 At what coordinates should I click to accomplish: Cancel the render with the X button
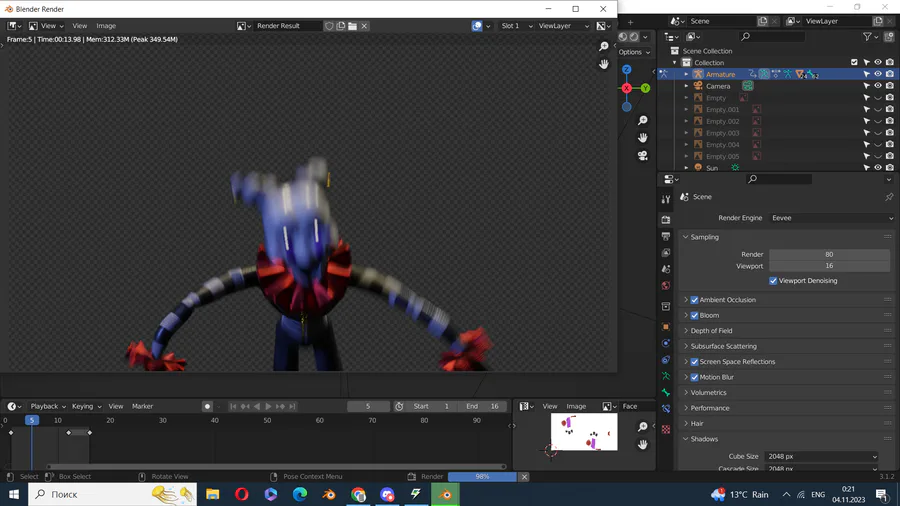tap(524, 477)
